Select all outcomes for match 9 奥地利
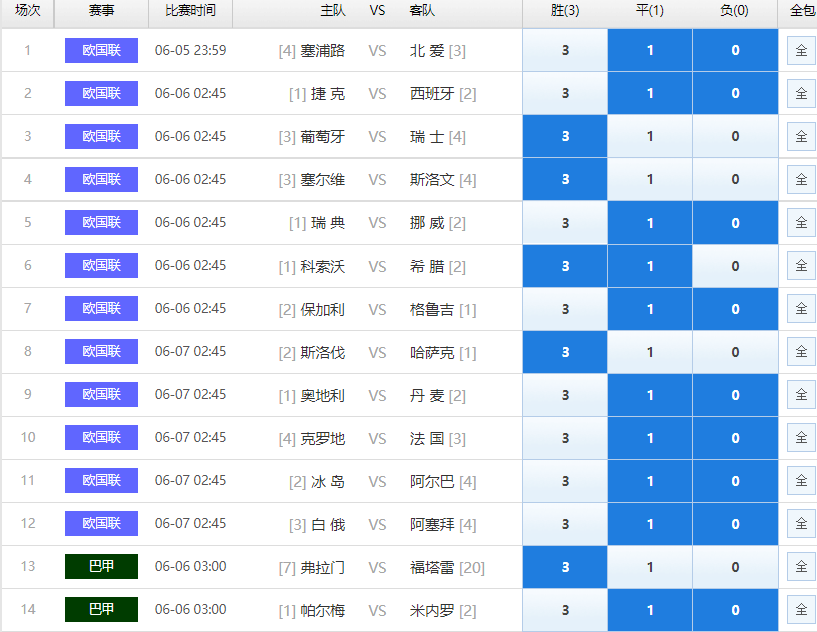The width and height of the screenshot is (817, 632). pyautogui.click(x=801, y=394)
